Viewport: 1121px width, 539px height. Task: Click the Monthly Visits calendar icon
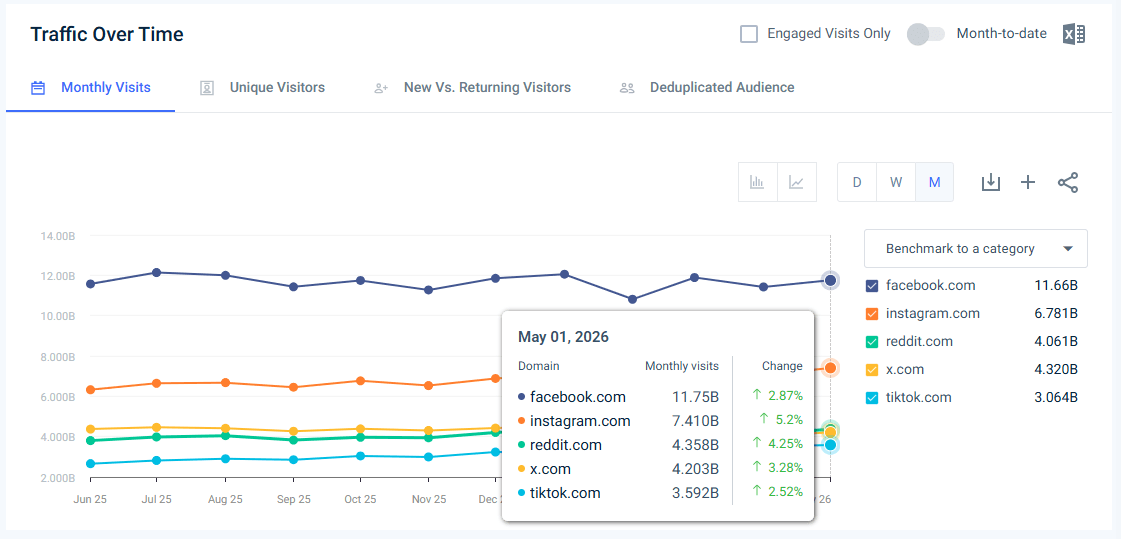38,88
